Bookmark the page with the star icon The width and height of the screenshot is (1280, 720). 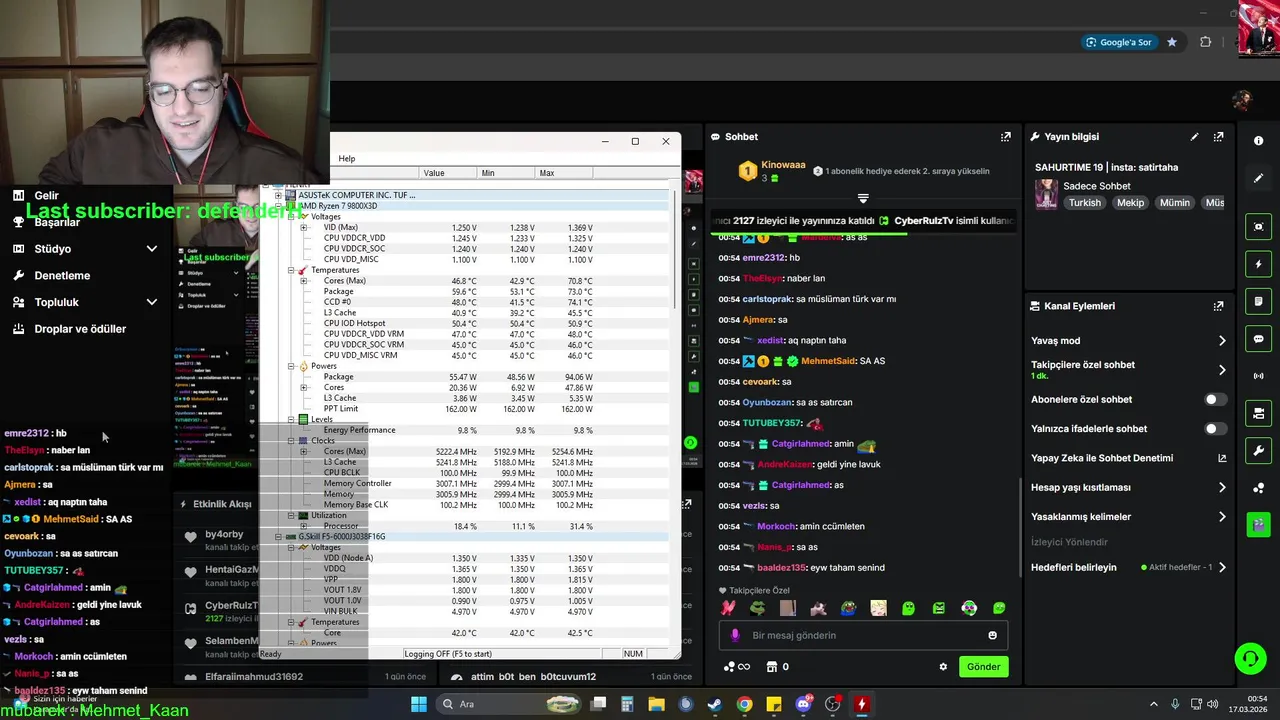(1171, 42)
